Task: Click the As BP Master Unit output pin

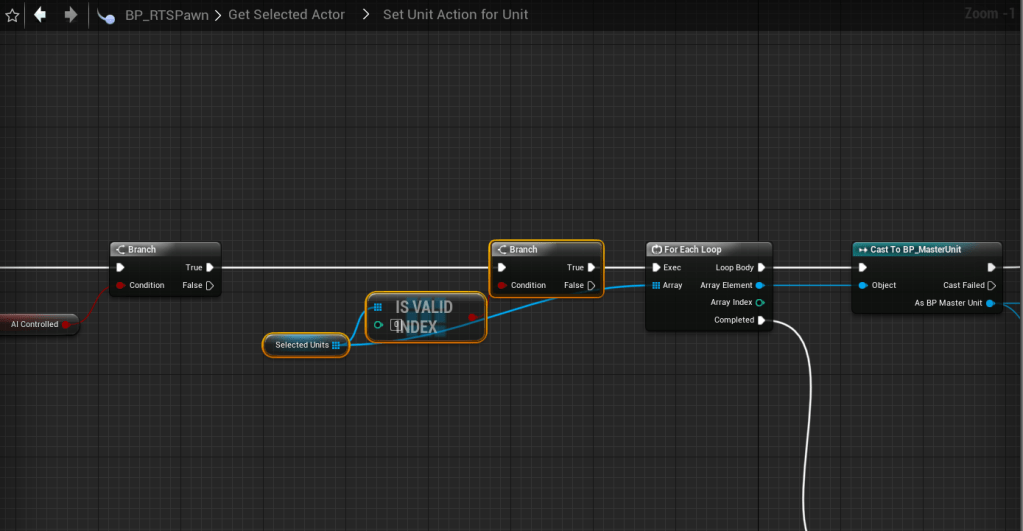Action: [x=991, y=303]
